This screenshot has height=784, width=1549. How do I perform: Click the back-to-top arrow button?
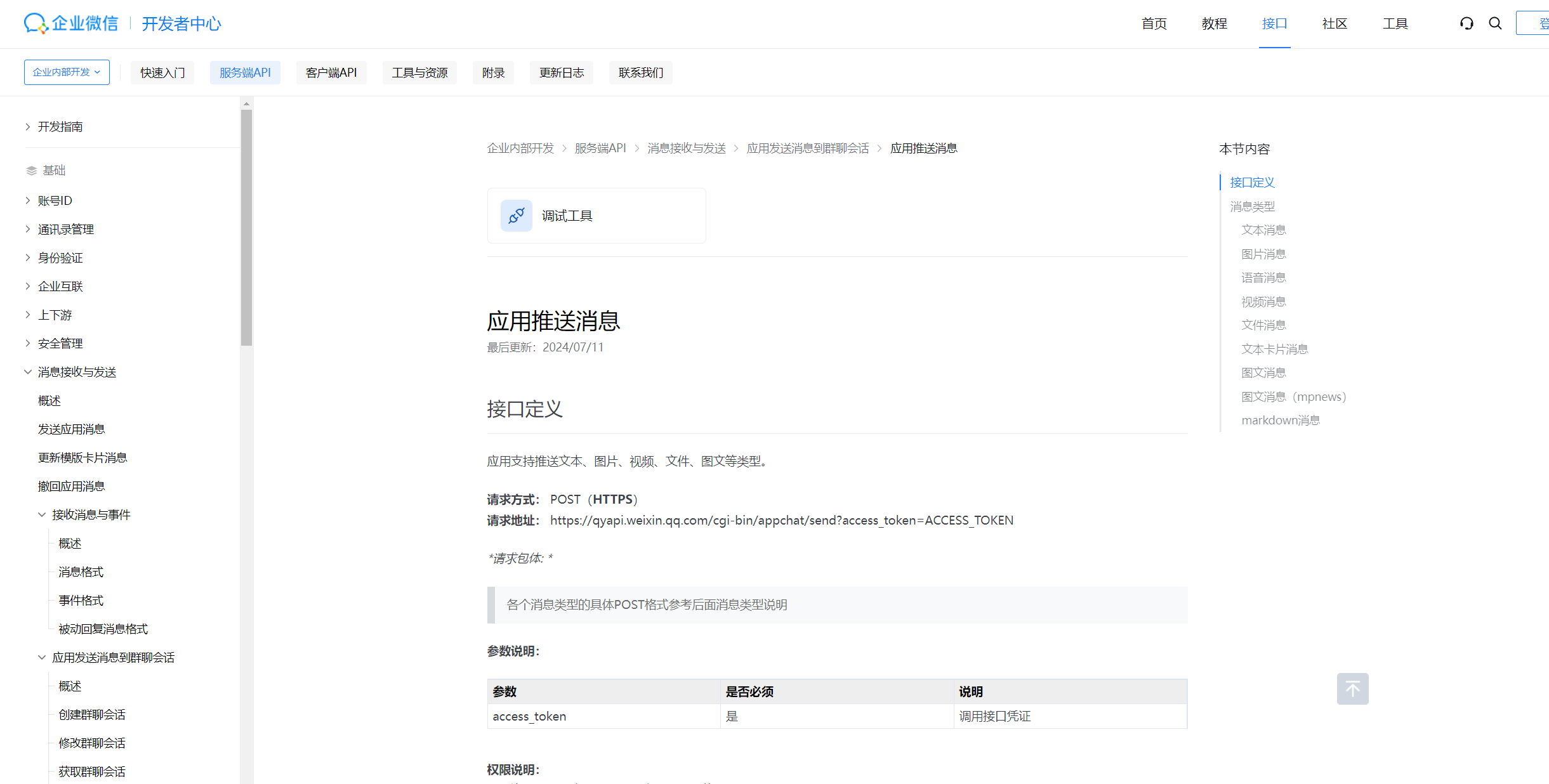coord(1352,689)
